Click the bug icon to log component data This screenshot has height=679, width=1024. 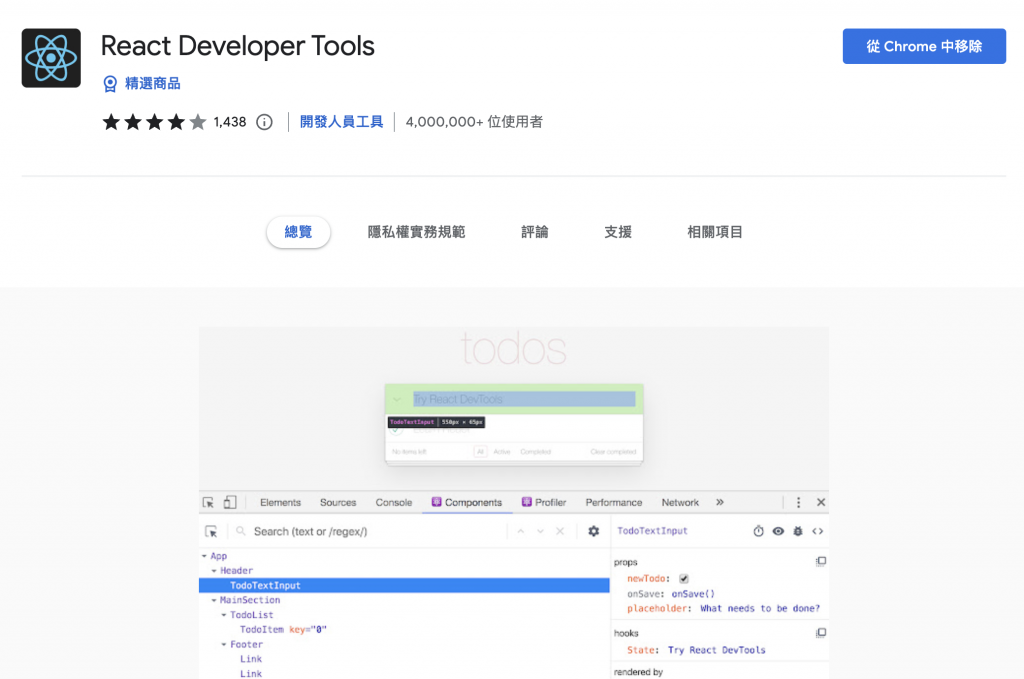click(x=797, y=531)
